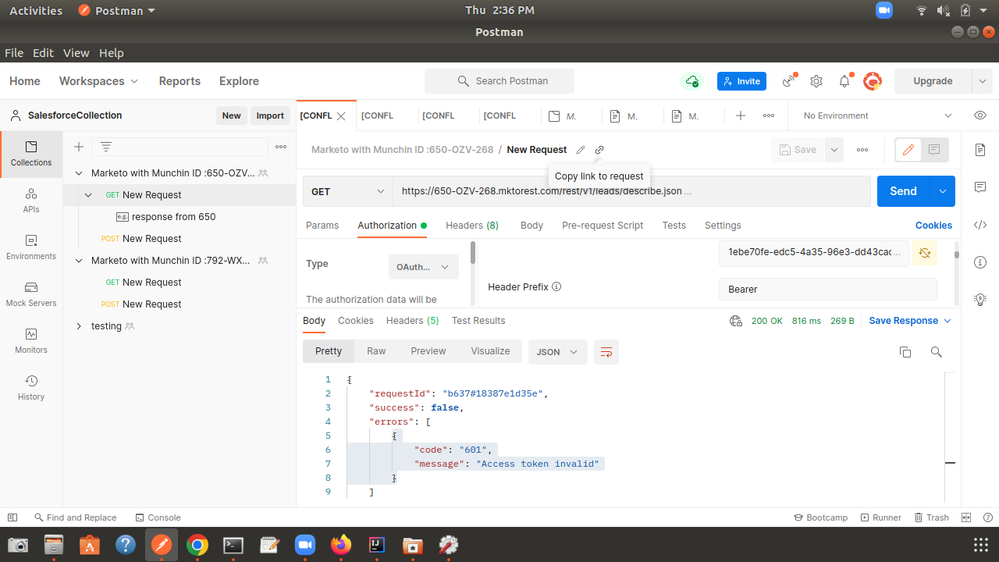Open the Environments sidebar panel

pos(31,247)
